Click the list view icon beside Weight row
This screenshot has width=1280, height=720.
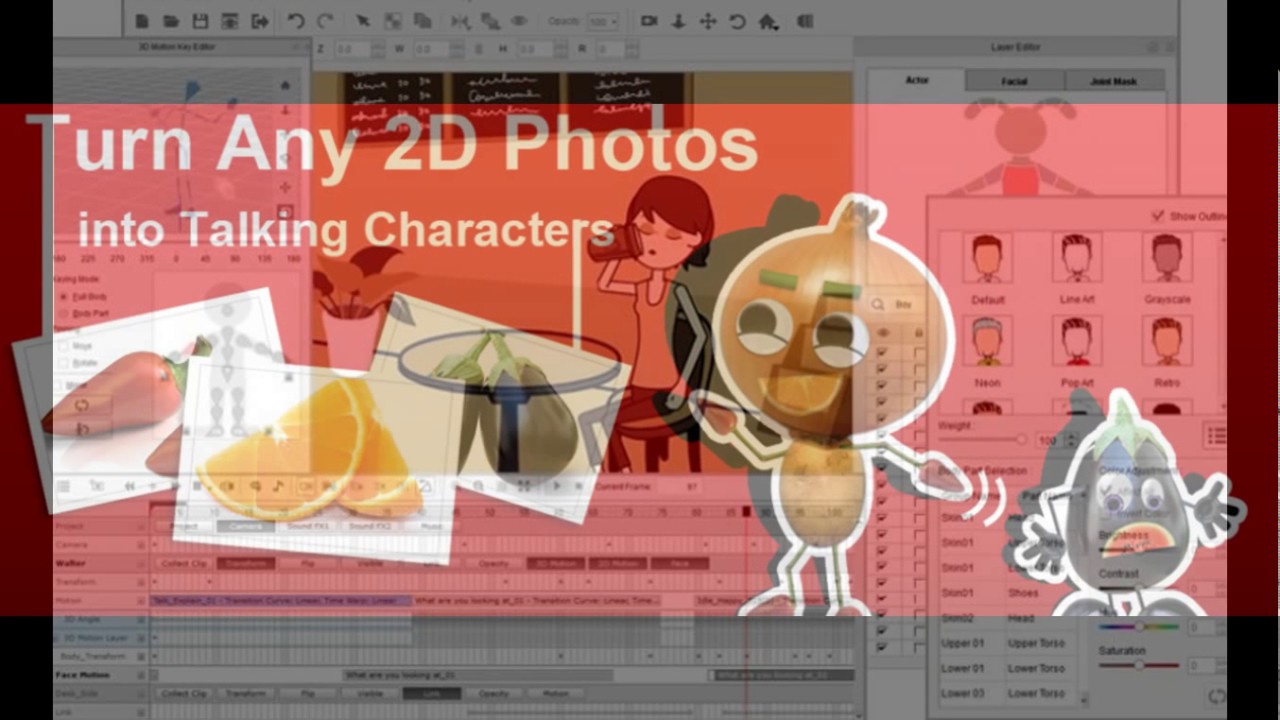tap(1216, 435)
